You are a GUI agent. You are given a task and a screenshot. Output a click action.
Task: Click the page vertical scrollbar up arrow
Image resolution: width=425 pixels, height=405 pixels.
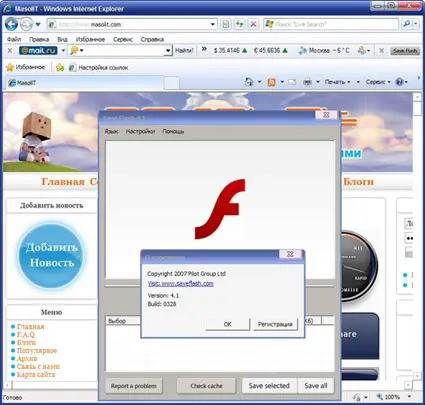click(x=417, y=97)
